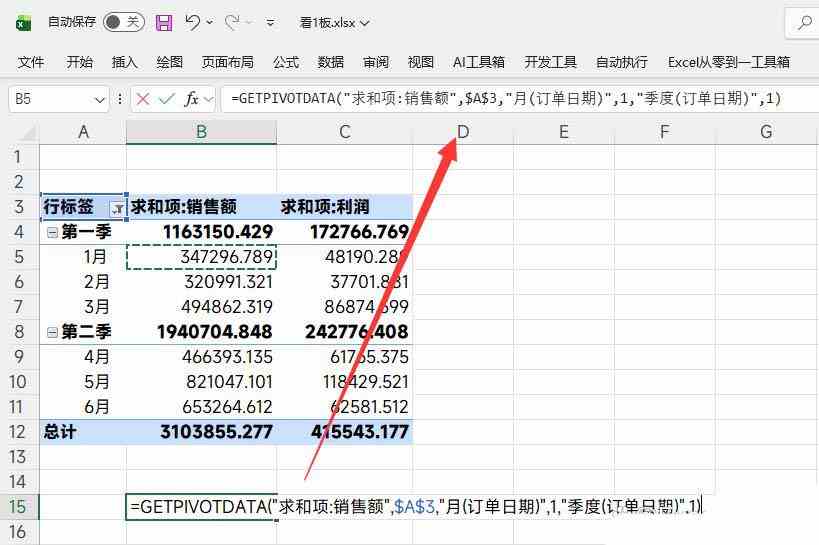Click the search magnifier icon
The width and height of the screenshot is (819, 545).
pyautogui.click(x=804, y=22)
